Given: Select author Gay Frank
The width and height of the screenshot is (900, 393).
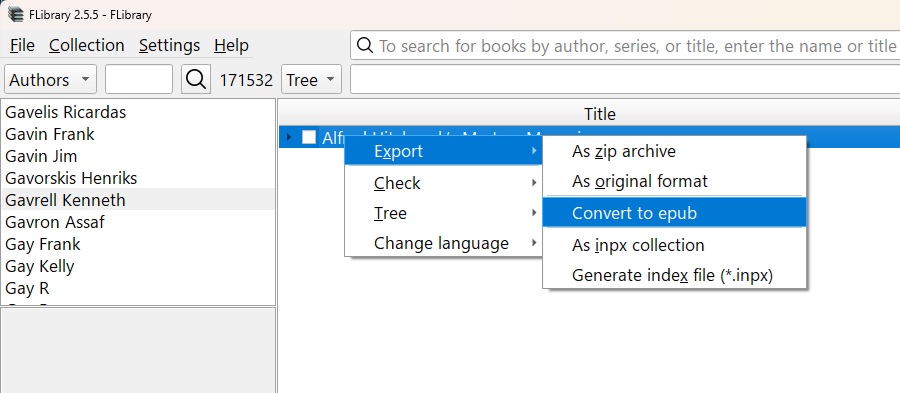Looking at the screenshot, I should (x=138, y=244).
